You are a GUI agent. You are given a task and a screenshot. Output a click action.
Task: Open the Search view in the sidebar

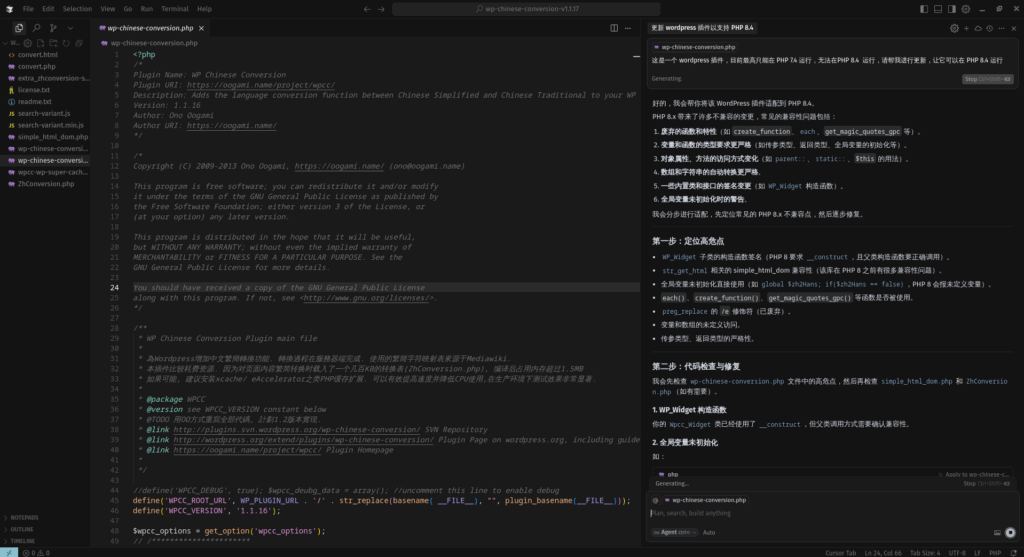(37, 28)
